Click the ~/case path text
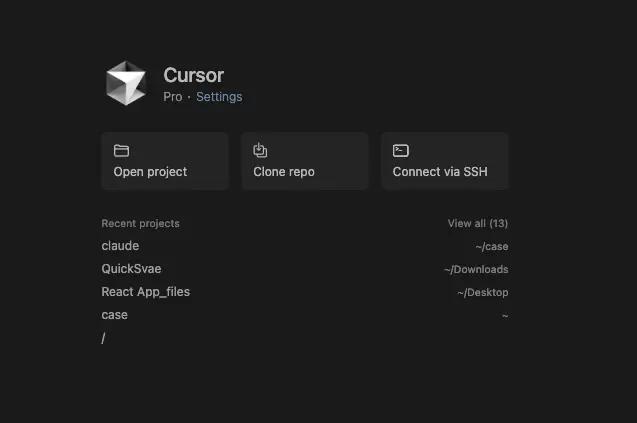The width and height of the screenshot is (637, 423). pos(491,247)
